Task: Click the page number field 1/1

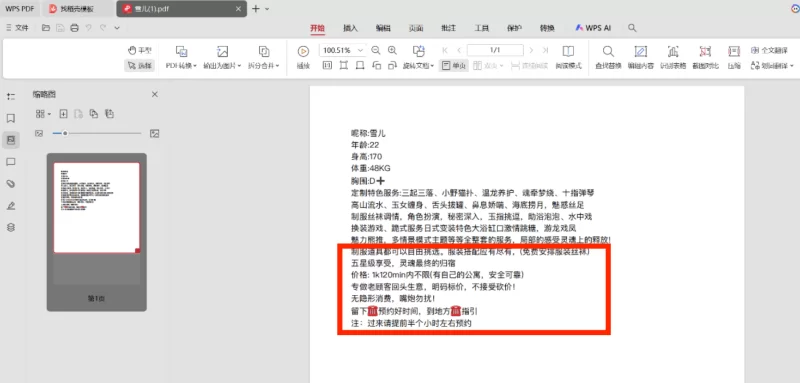Action: coord(495,50)
